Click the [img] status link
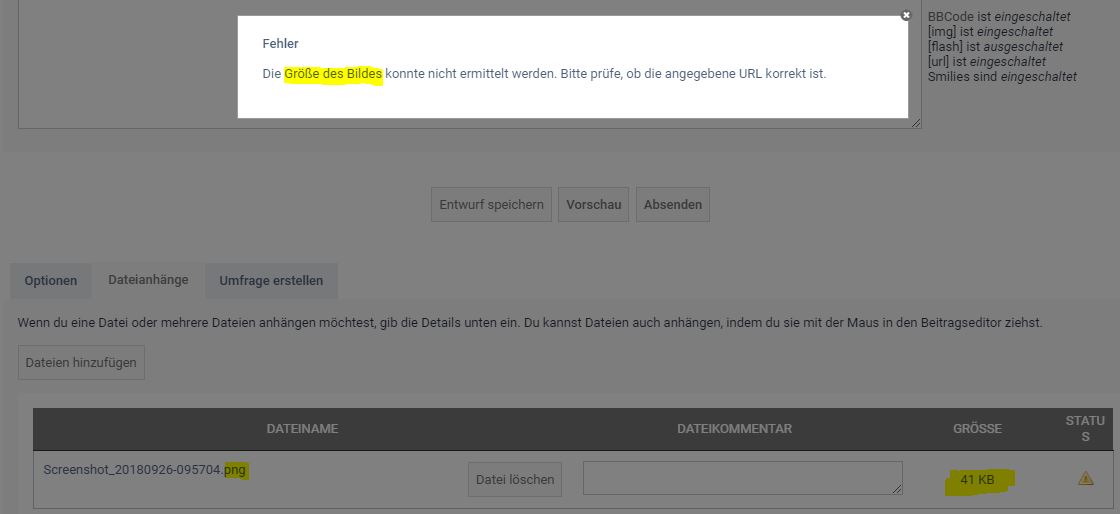This screenshot has height=514, width=1120. point(941,31)
